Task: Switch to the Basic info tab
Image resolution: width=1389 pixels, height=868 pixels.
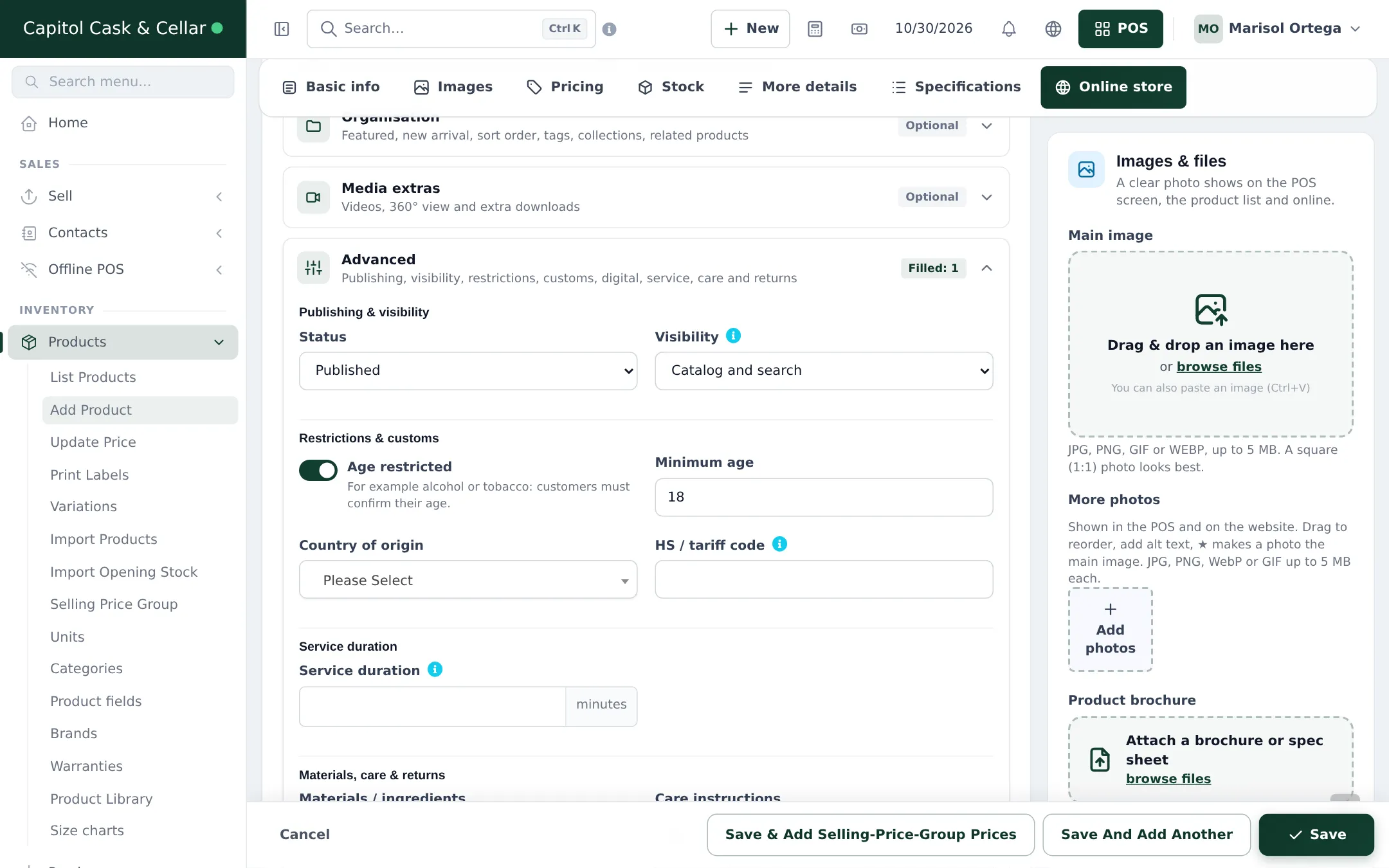Action: [x=331, y=87]
